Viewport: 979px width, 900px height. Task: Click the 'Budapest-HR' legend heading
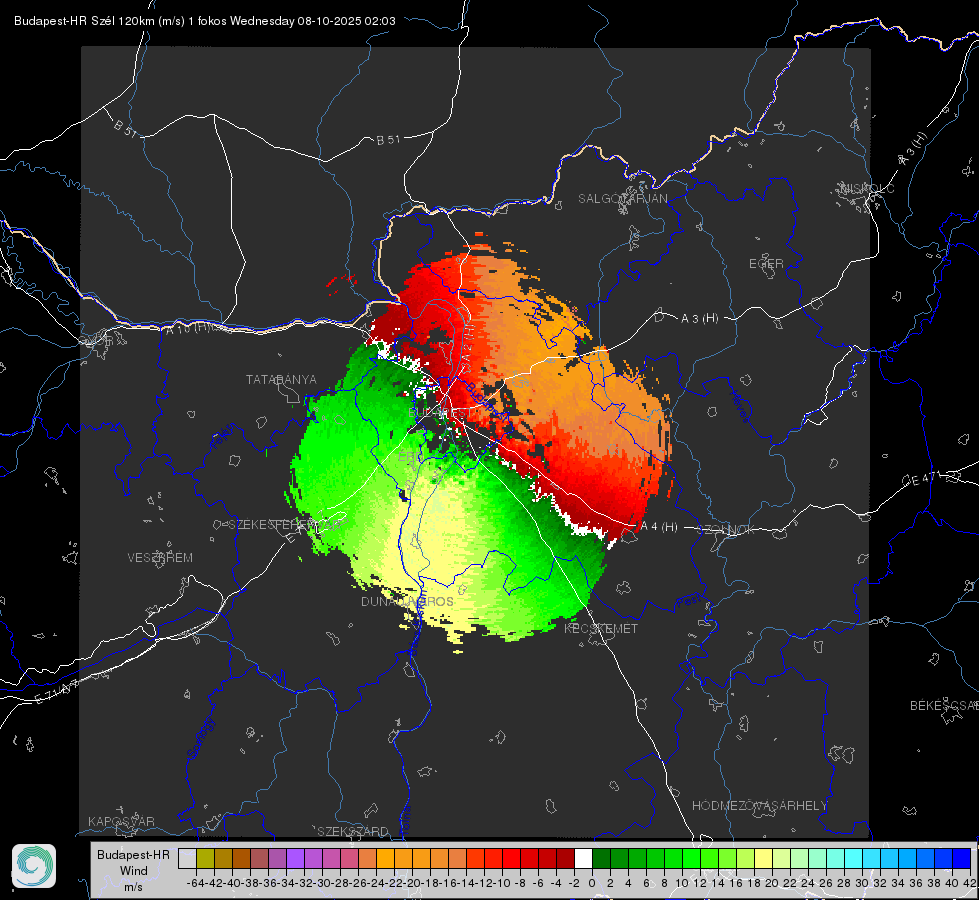click(133, 854)
